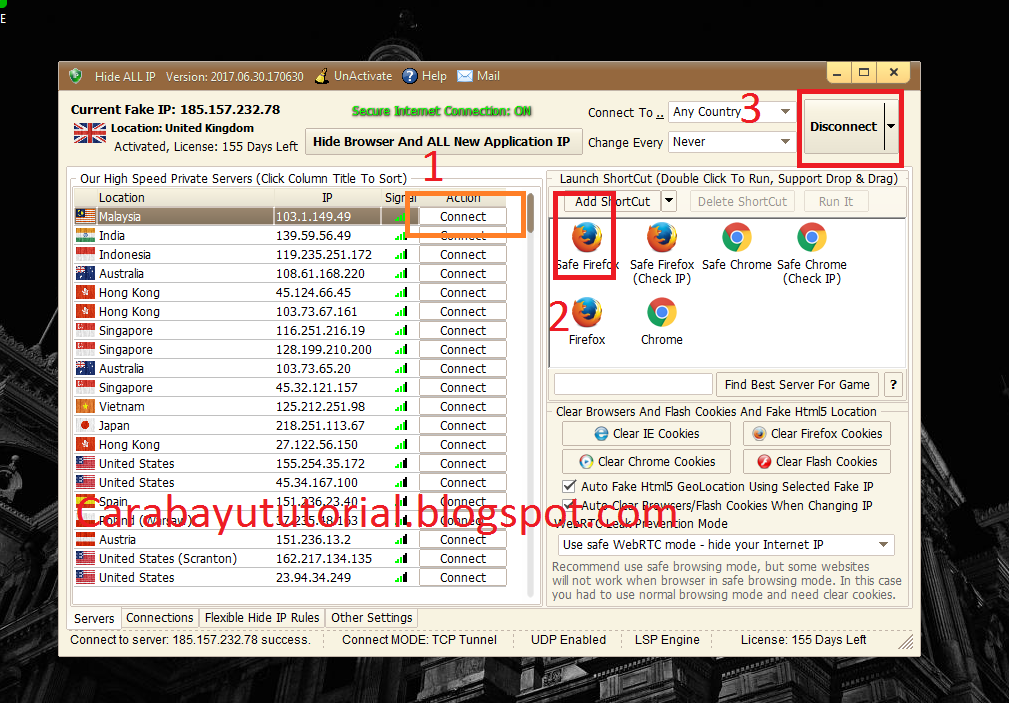
Task: Click Connect MODE: TCP Tunnel status text
Action: 419,640
